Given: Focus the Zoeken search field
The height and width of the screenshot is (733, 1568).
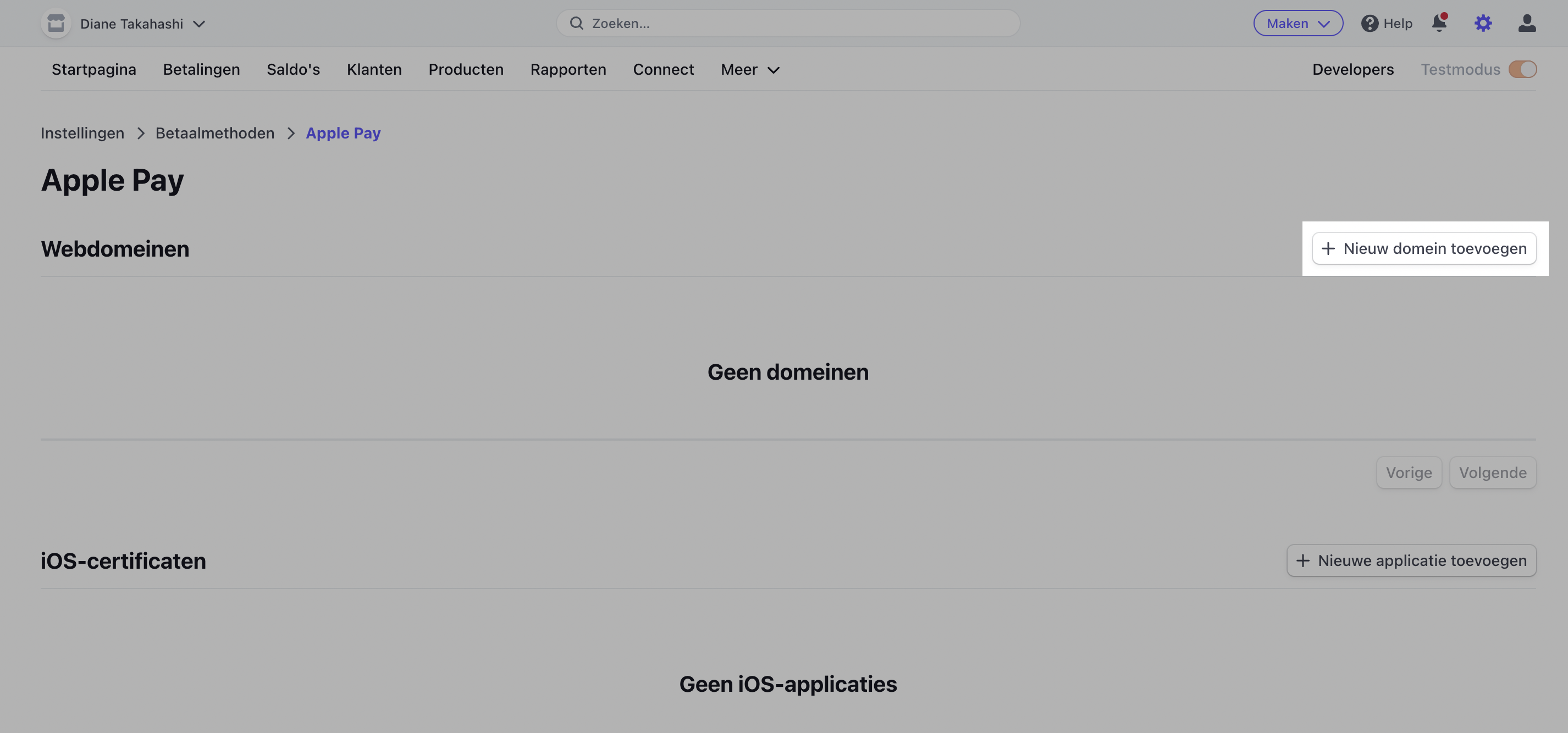Looking at the screenshot, I should click(x=788, y=23).
